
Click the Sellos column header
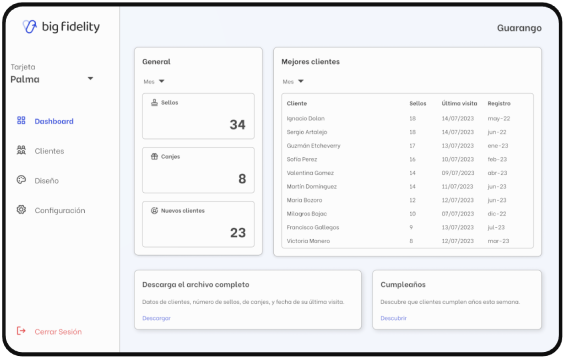tap(418, 104)
